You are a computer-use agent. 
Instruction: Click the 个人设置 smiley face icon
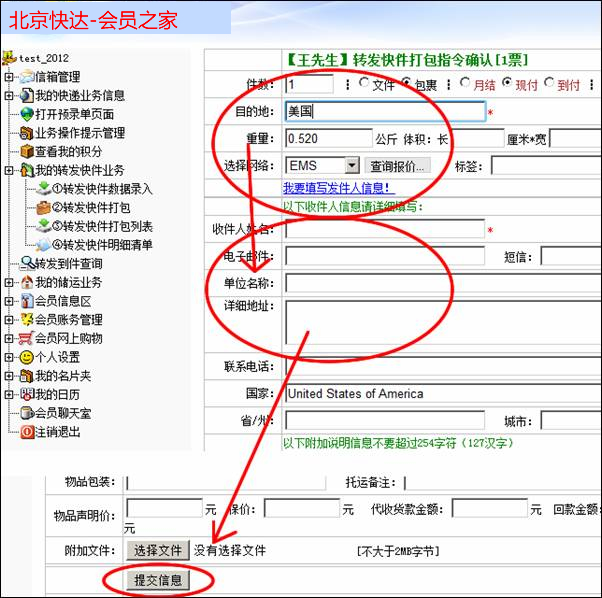[25, 357]
